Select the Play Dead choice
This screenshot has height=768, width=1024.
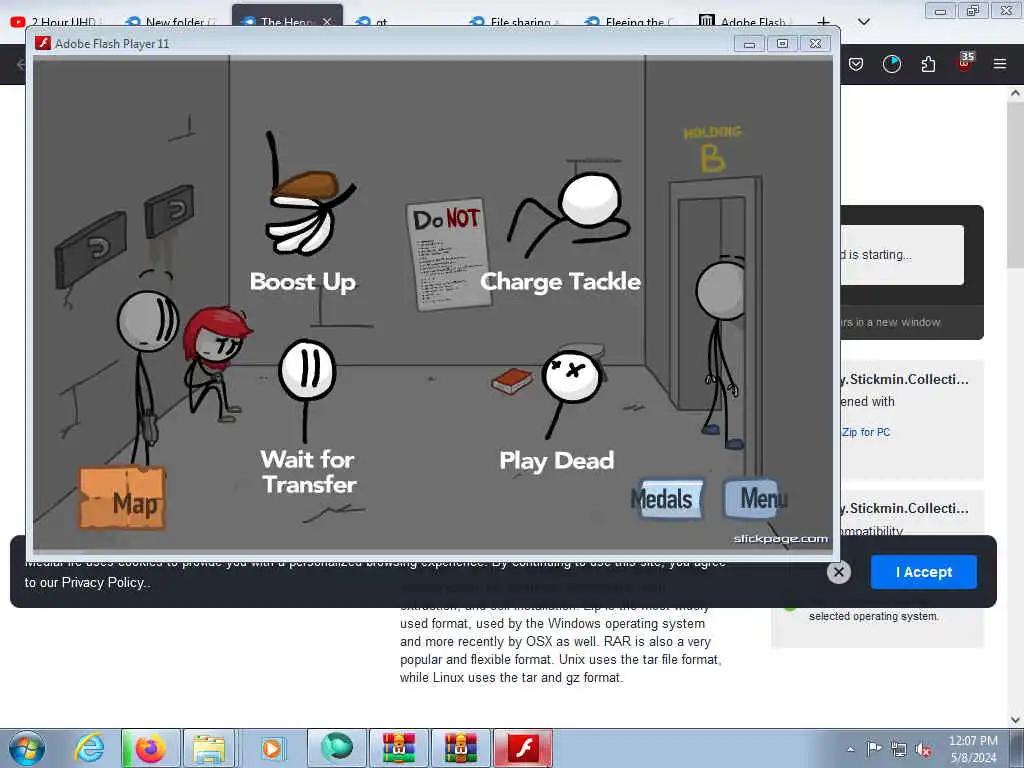(556, 460)
